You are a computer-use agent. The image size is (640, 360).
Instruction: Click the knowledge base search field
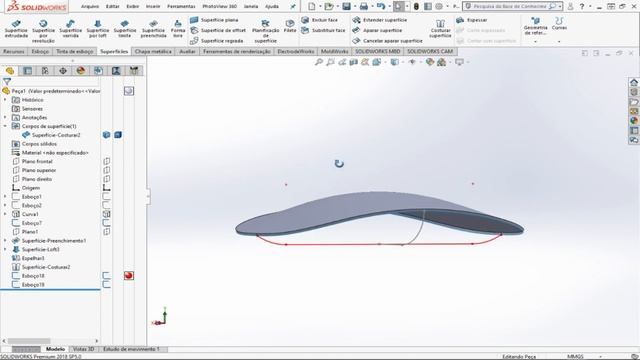coord(512,6)
